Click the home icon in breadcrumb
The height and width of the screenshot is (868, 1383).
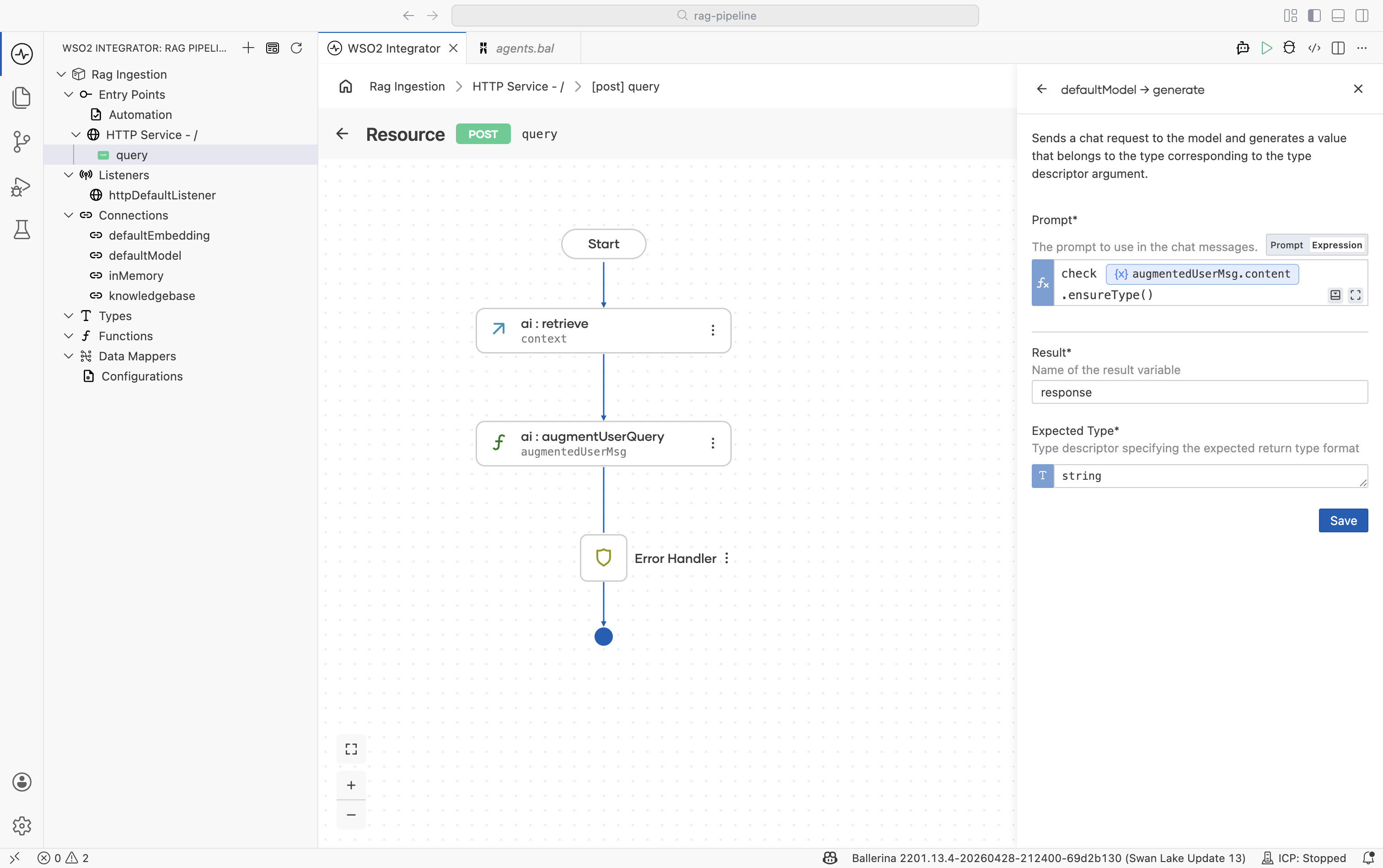click(346, 86)
